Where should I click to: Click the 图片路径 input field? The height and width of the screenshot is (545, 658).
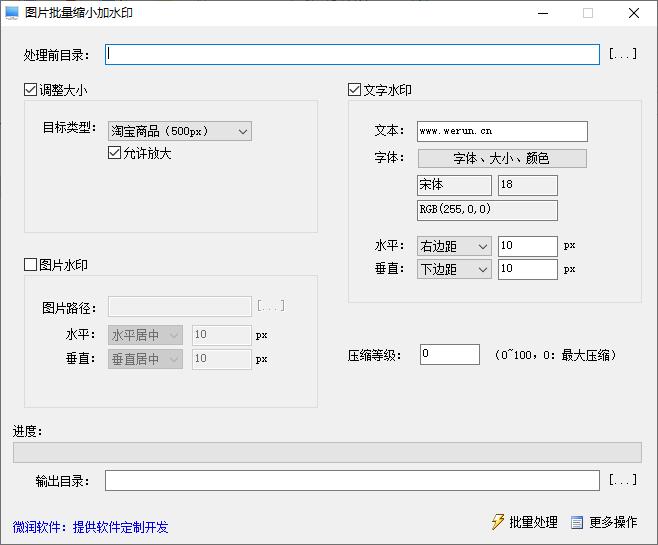click(x=180, y=306)
